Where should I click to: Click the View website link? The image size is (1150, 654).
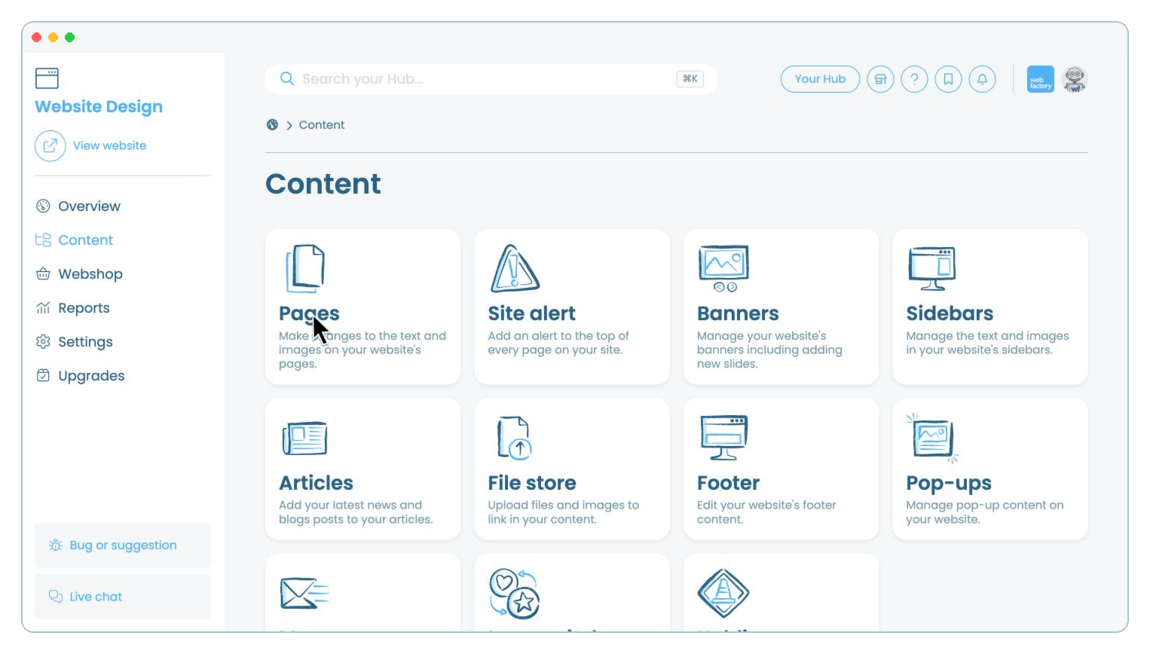click(109, 146)
